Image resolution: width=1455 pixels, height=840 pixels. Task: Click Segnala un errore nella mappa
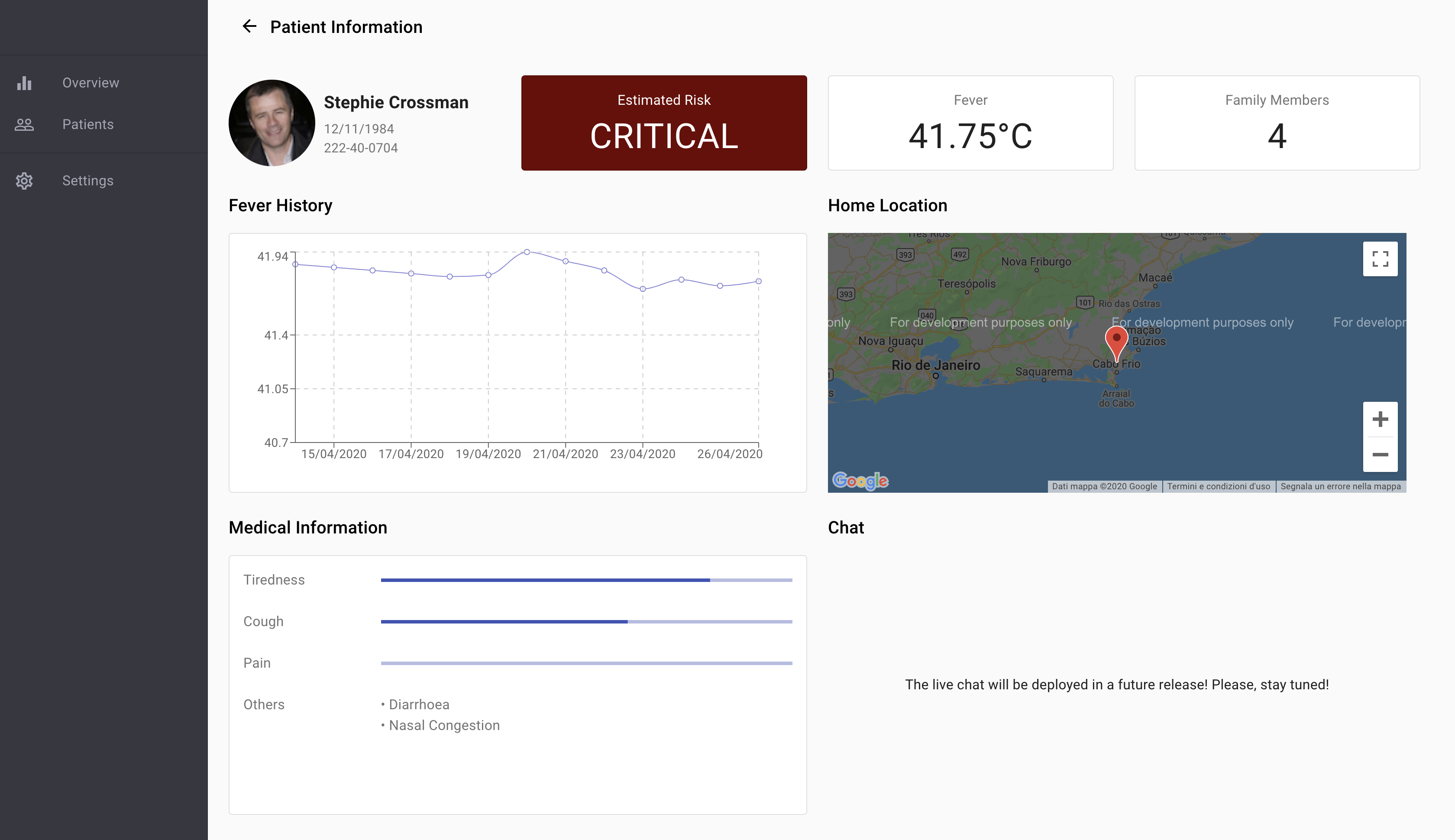coord(1340,486)
